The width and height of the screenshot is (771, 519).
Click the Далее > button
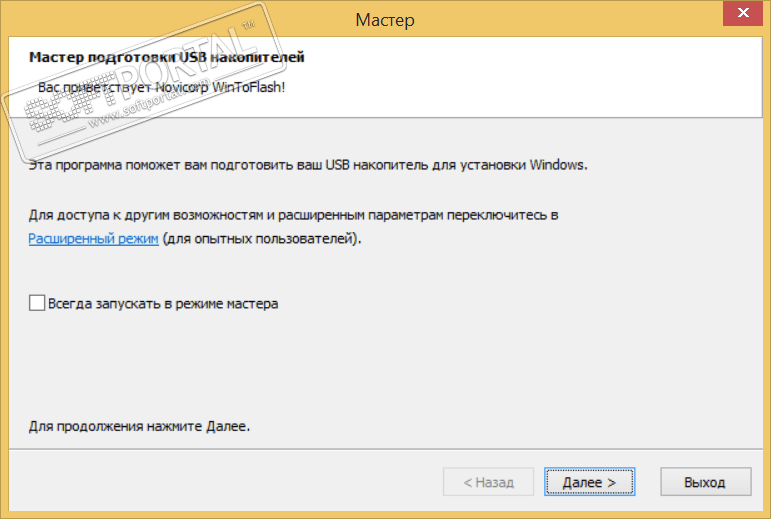[589, 482]
